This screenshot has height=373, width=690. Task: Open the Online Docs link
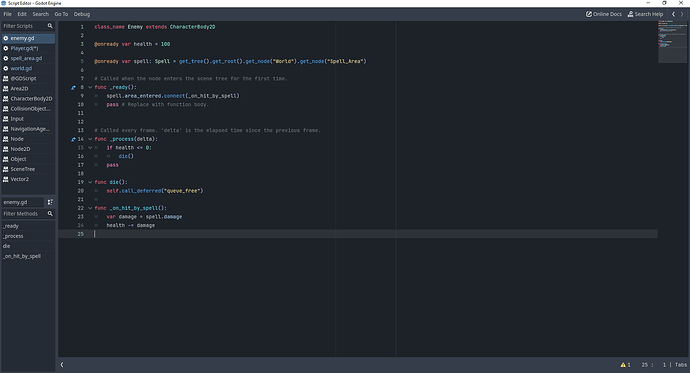coord(603,14)
